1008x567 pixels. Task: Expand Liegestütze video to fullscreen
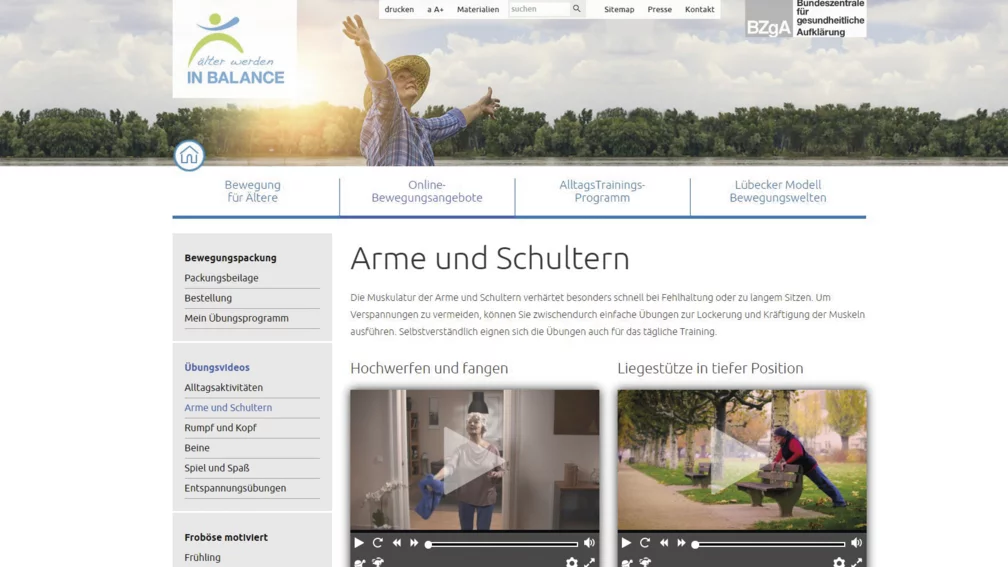[856, 562]
